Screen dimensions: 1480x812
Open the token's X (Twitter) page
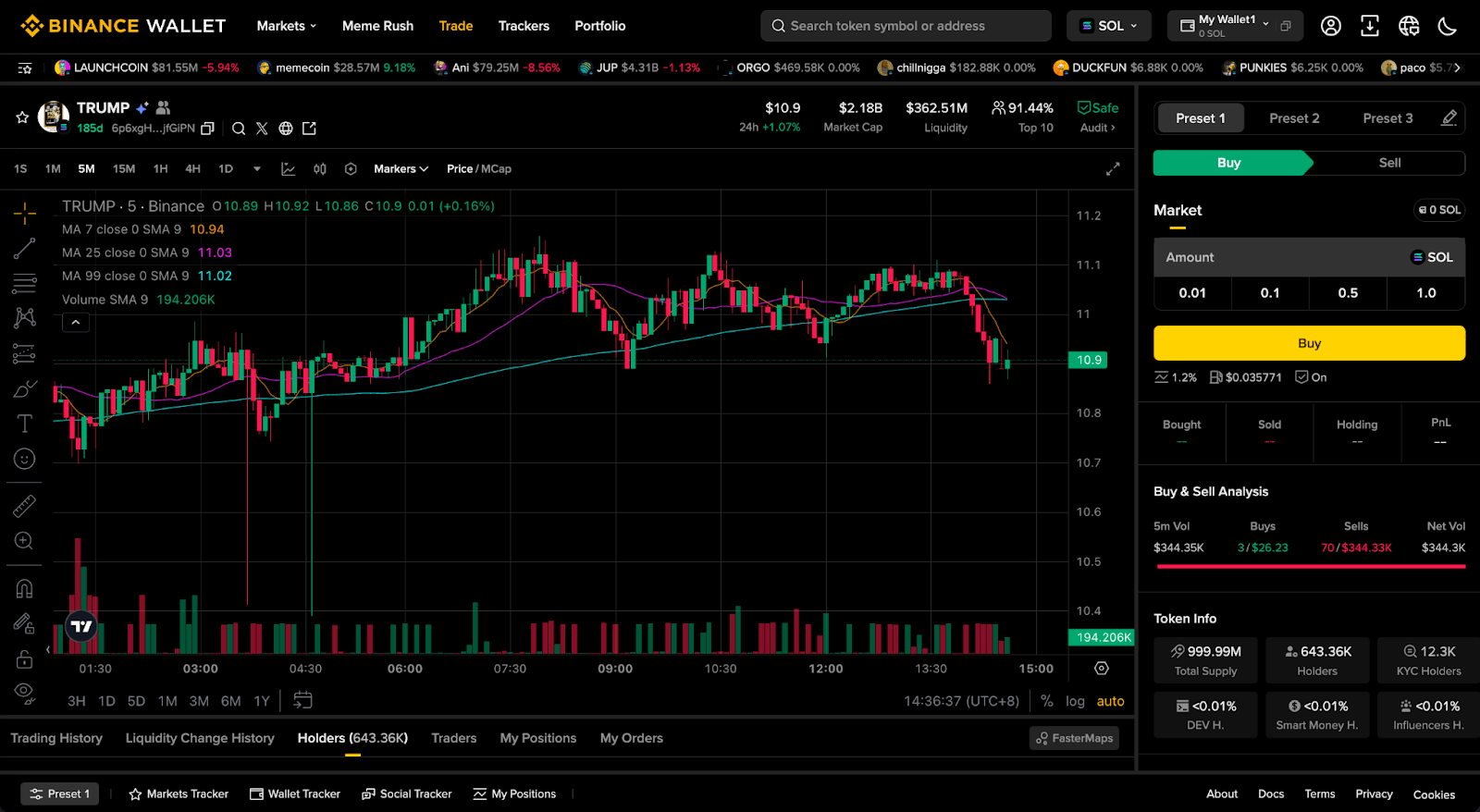pyautogui.click(x=262, y=129)
